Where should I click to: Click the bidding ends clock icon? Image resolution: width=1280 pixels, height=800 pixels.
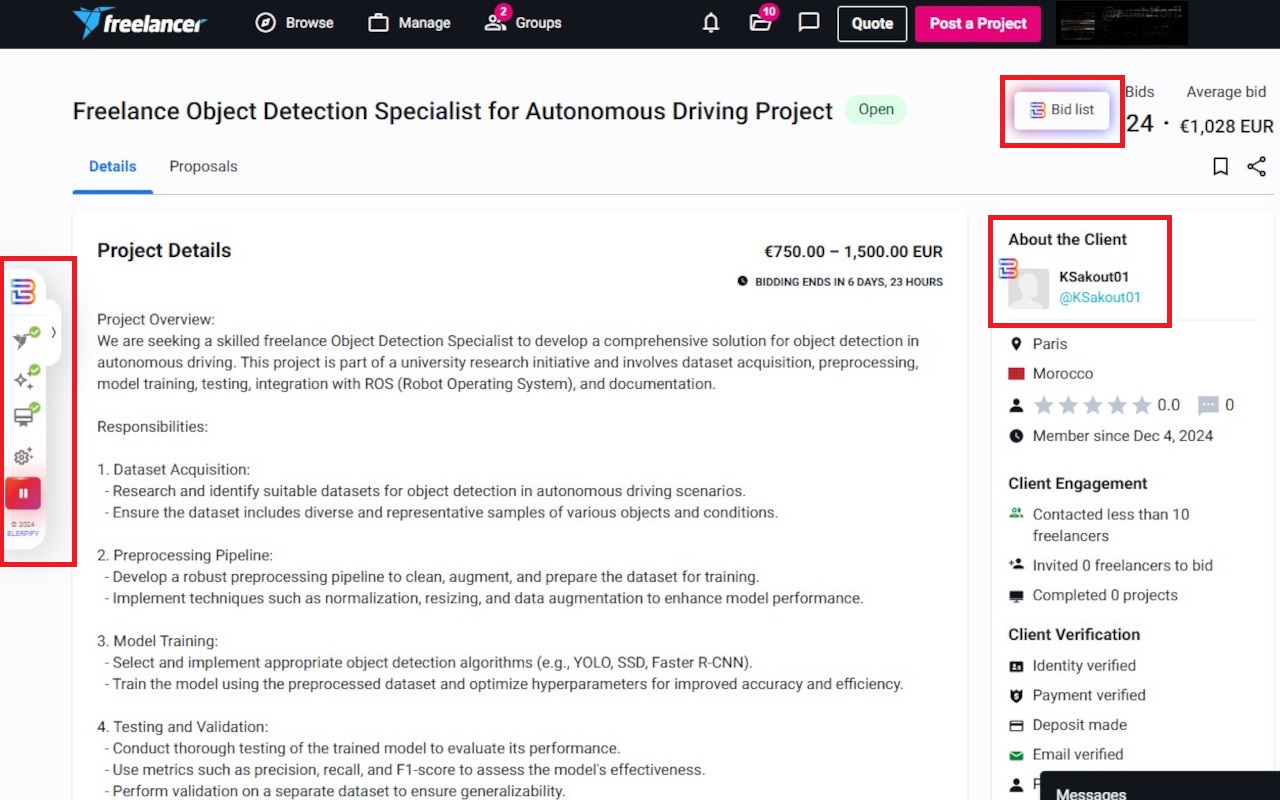[742, 282]
